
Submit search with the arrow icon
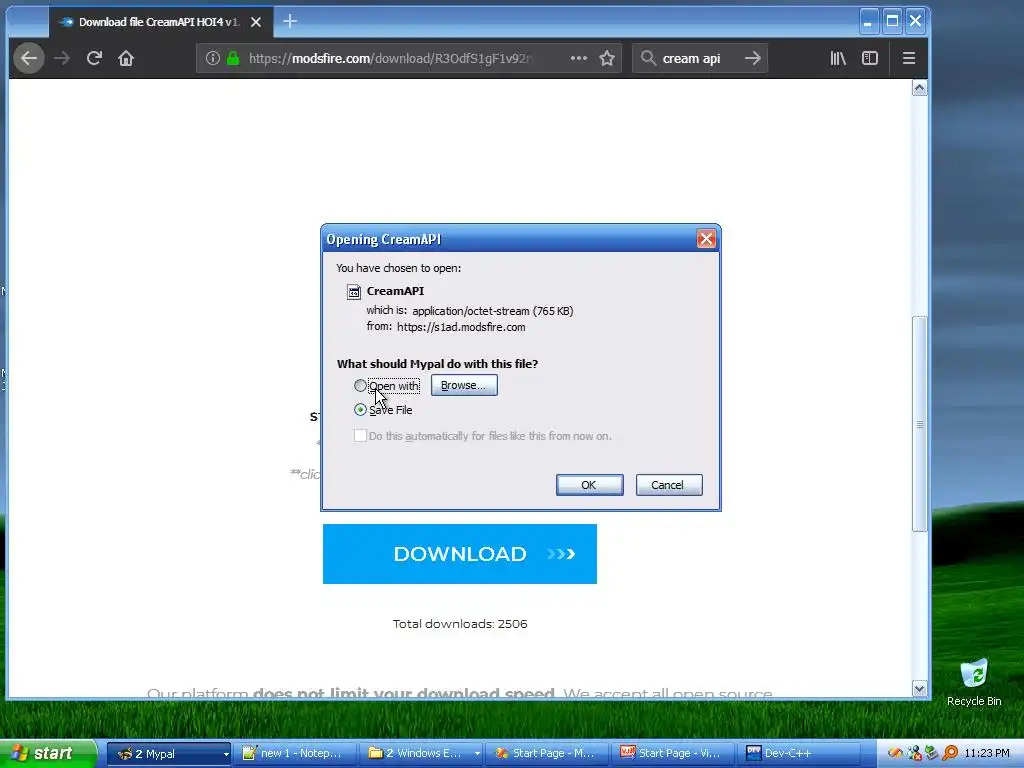(x=752, y=58)
